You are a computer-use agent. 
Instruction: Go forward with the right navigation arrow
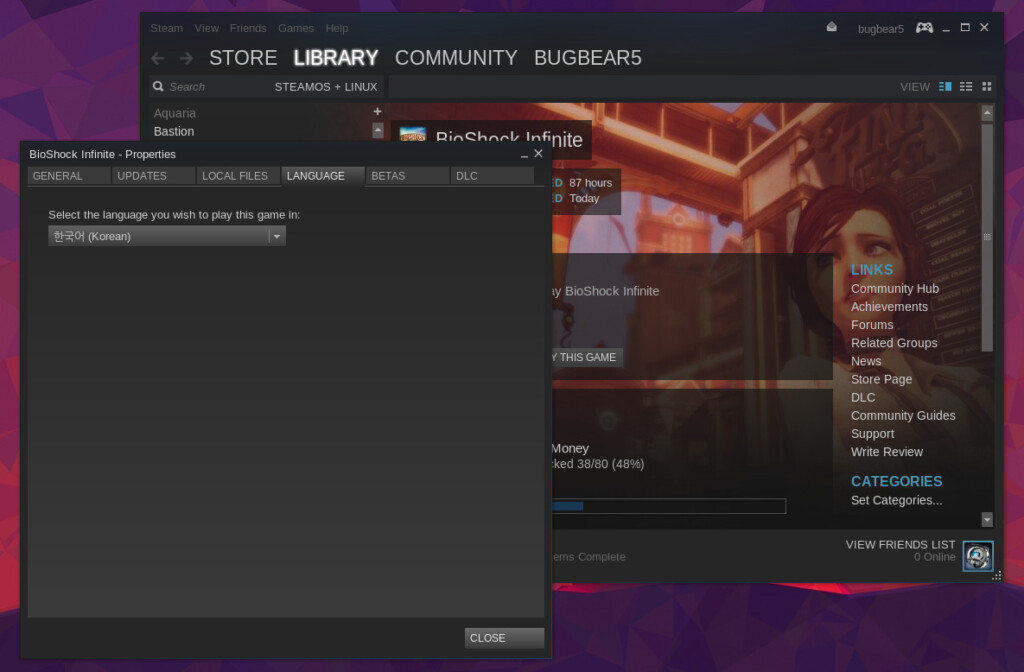[x=186, y=58]
